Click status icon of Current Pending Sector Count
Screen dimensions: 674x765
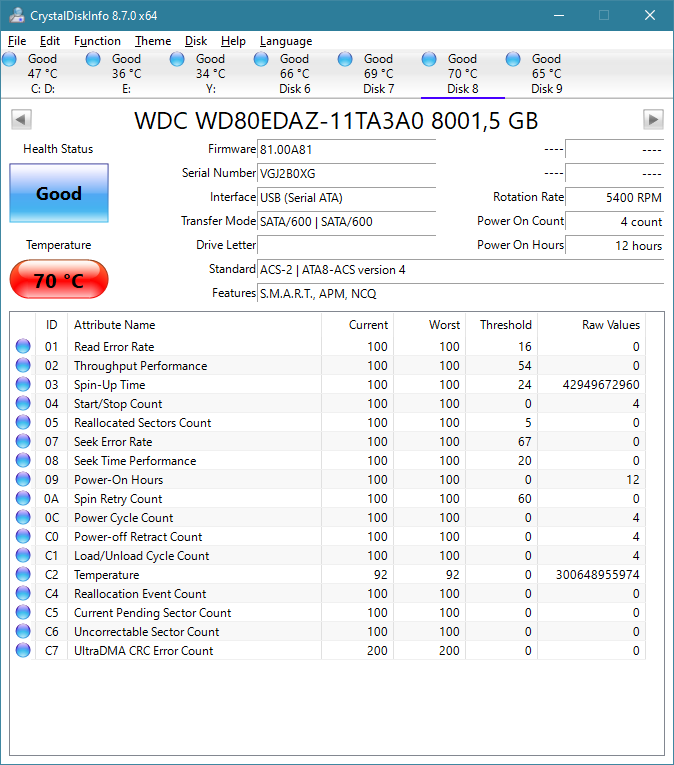coord(23,612)
